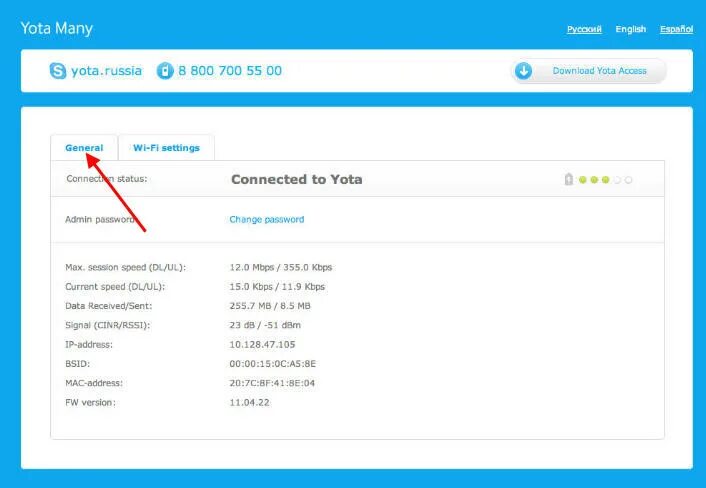Image resolution: width=706 pixels, height=488 pixels.
Task: Click the value 15.0 Kbps / 11.9 Kbps
Action: [x=277, y=287]
